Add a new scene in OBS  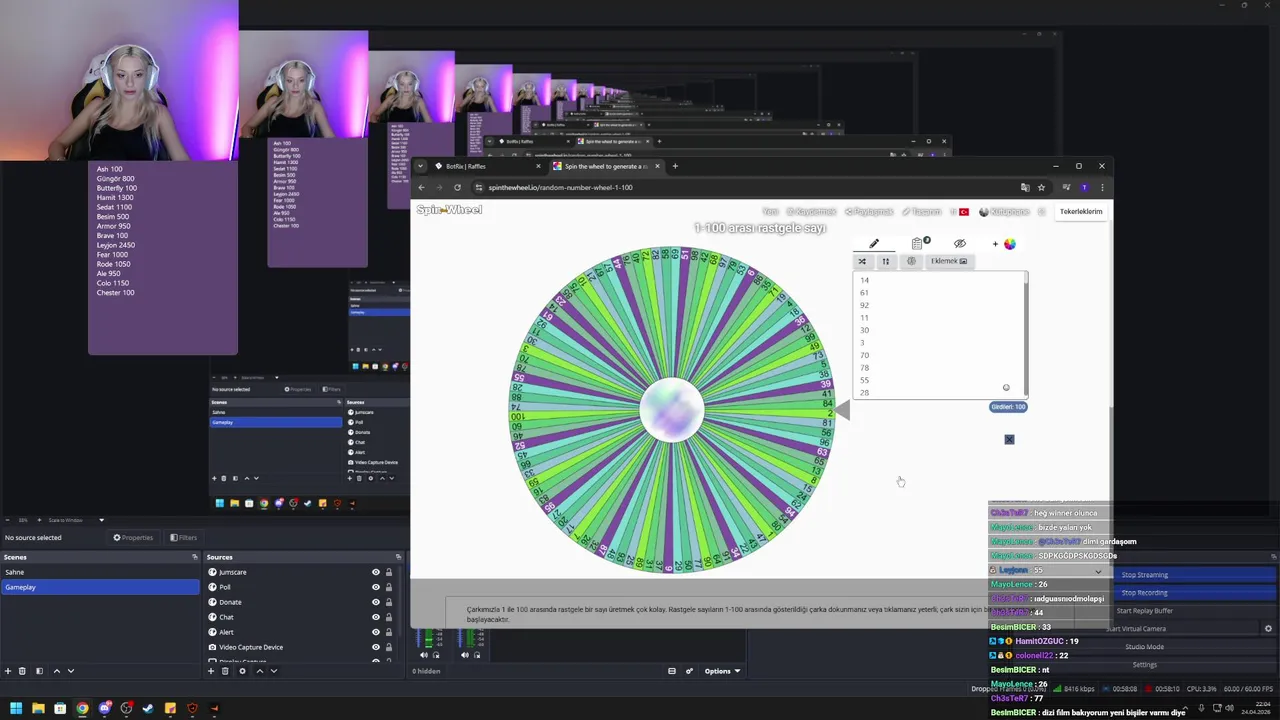[x=8, y=671]
